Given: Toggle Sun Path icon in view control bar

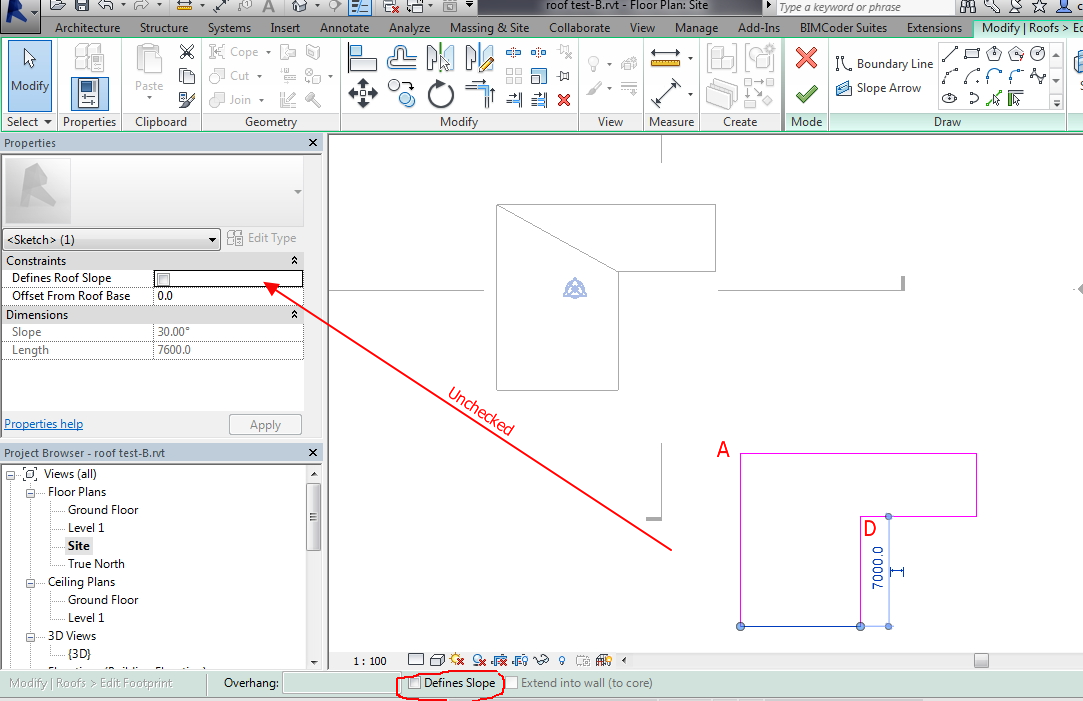Looking at the screenshot, I should [457, 660].
